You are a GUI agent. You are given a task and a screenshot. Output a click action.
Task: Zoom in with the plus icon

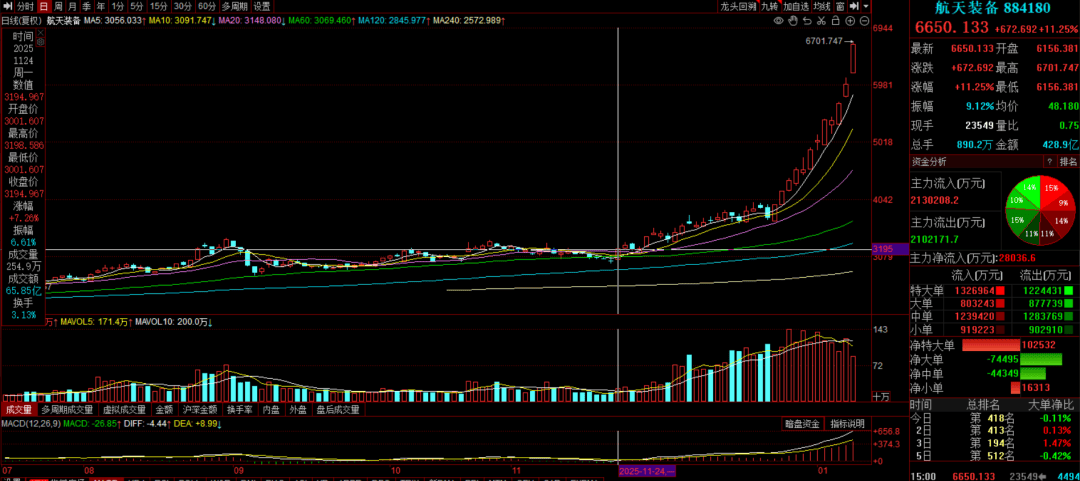850,20
